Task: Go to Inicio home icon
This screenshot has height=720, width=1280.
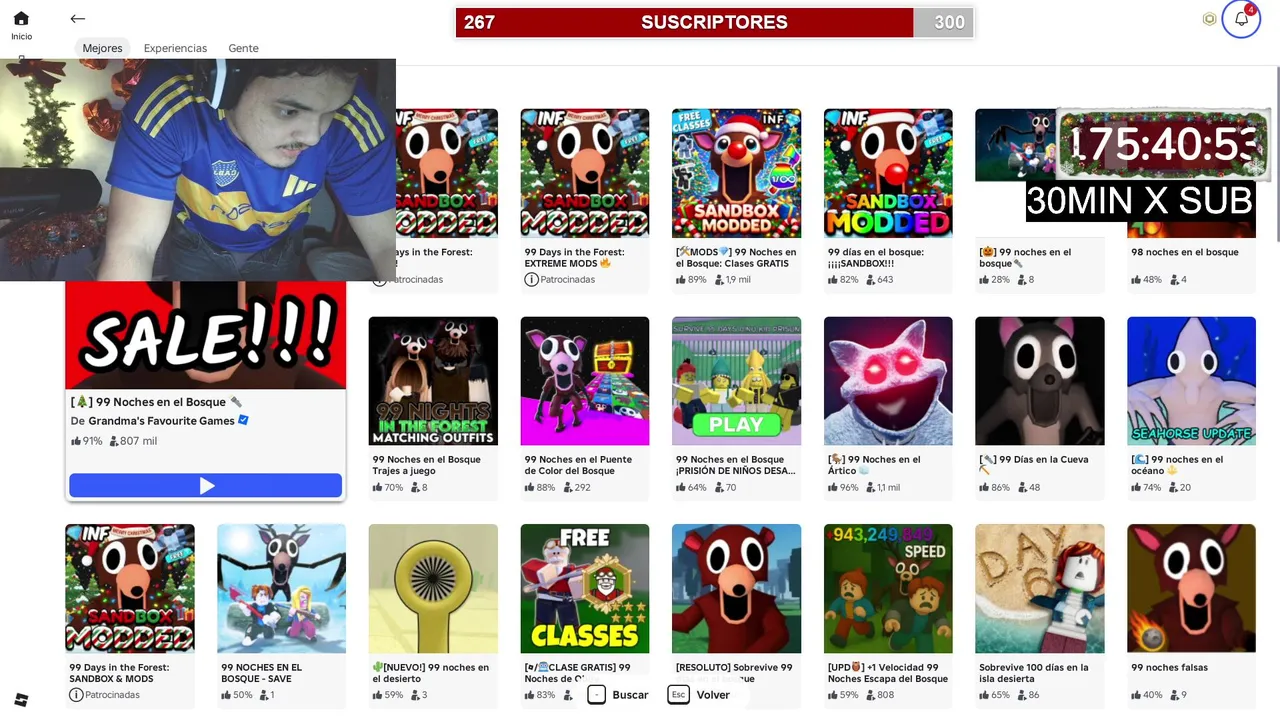Action: pyautogui.click(x=21, y=18)
